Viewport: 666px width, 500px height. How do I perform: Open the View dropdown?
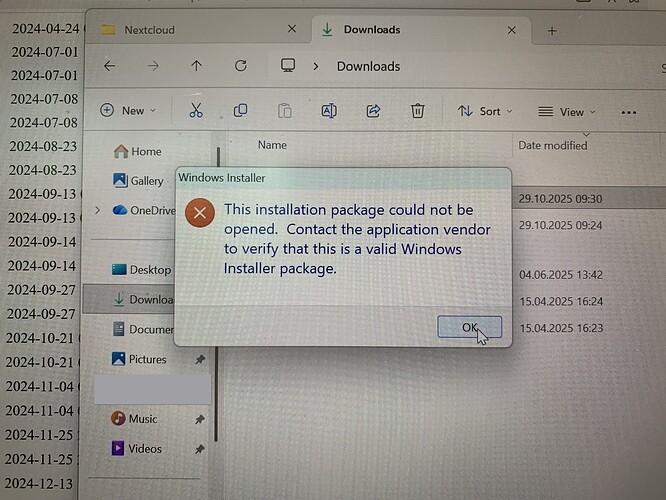[567, 112]
